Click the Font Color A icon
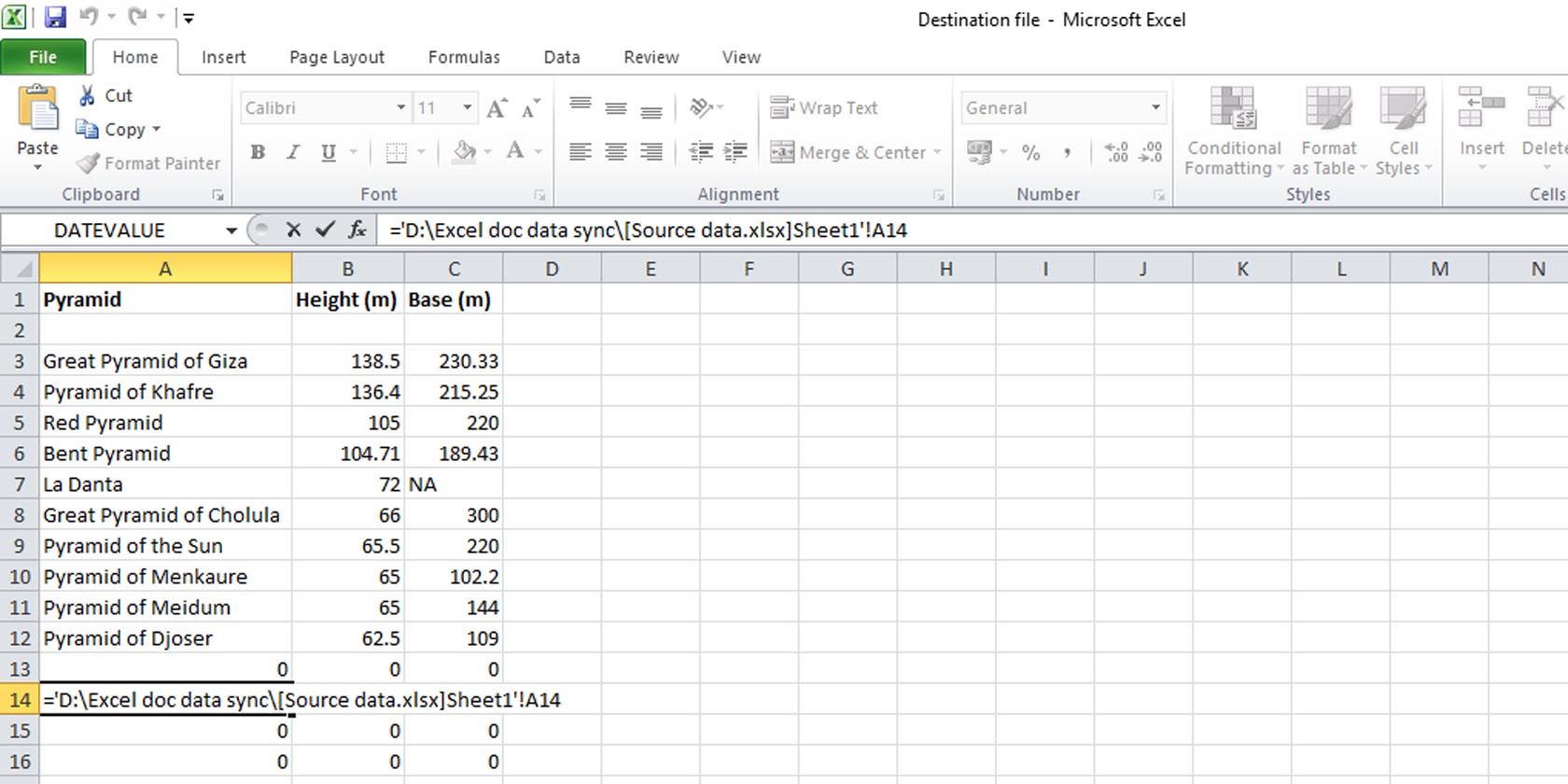 point(514,152)
